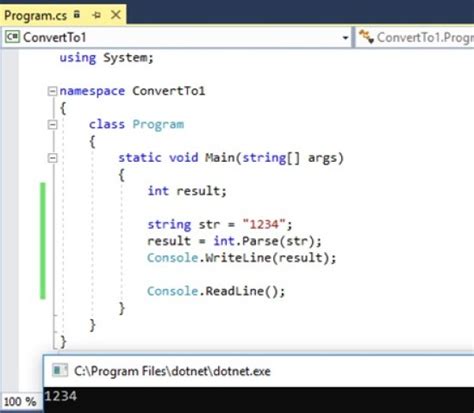Open the ConvertTo1 project dropdown

point(176,37)
